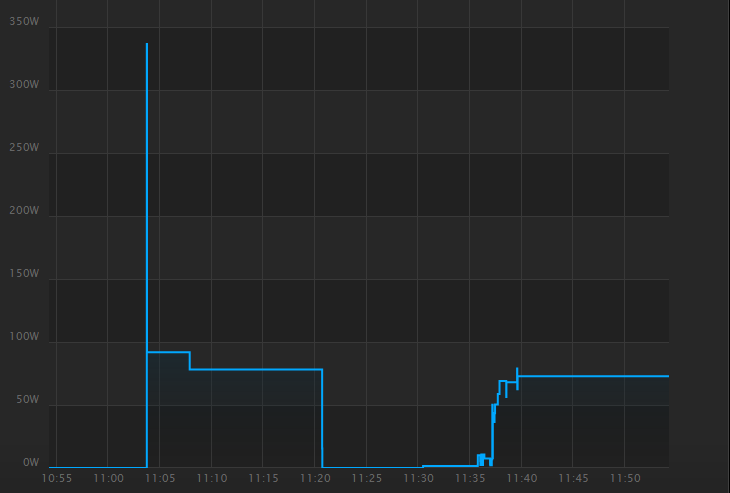Click the 350W y-axis label
The image size is (730, 493).
(23, 21)
